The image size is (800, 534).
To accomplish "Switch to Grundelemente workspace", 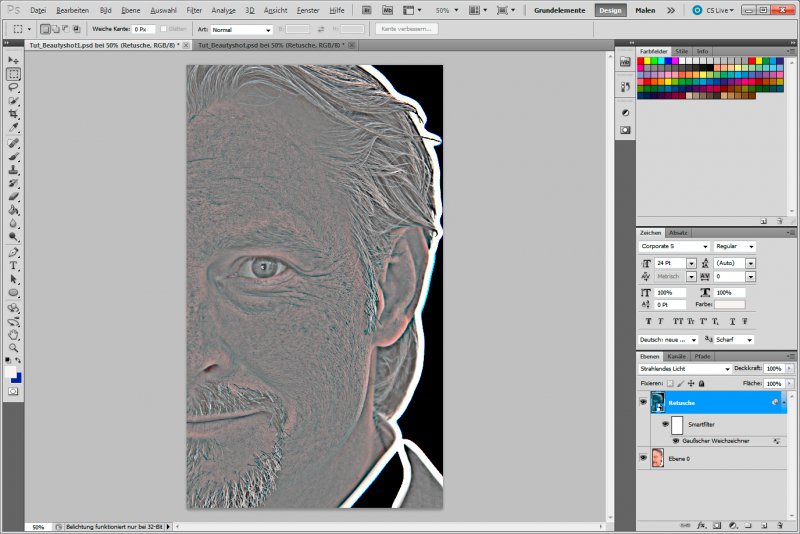I will tap(560, 10).
